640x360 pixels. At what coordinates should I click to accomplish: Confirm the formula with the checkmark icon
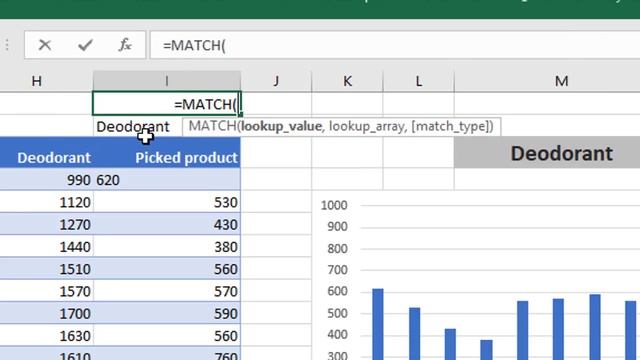coord(85,45)
